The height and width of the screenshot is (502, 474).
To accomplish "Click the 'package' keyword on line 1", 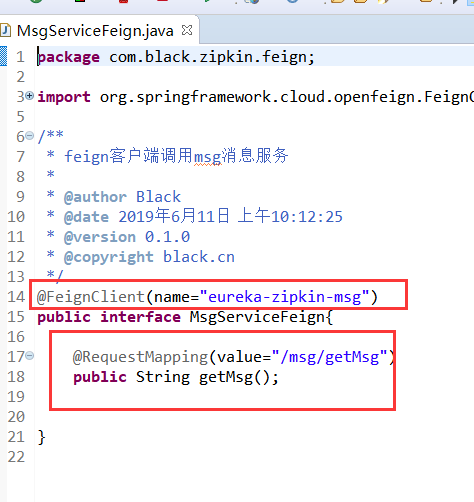I will pos(69,57).
